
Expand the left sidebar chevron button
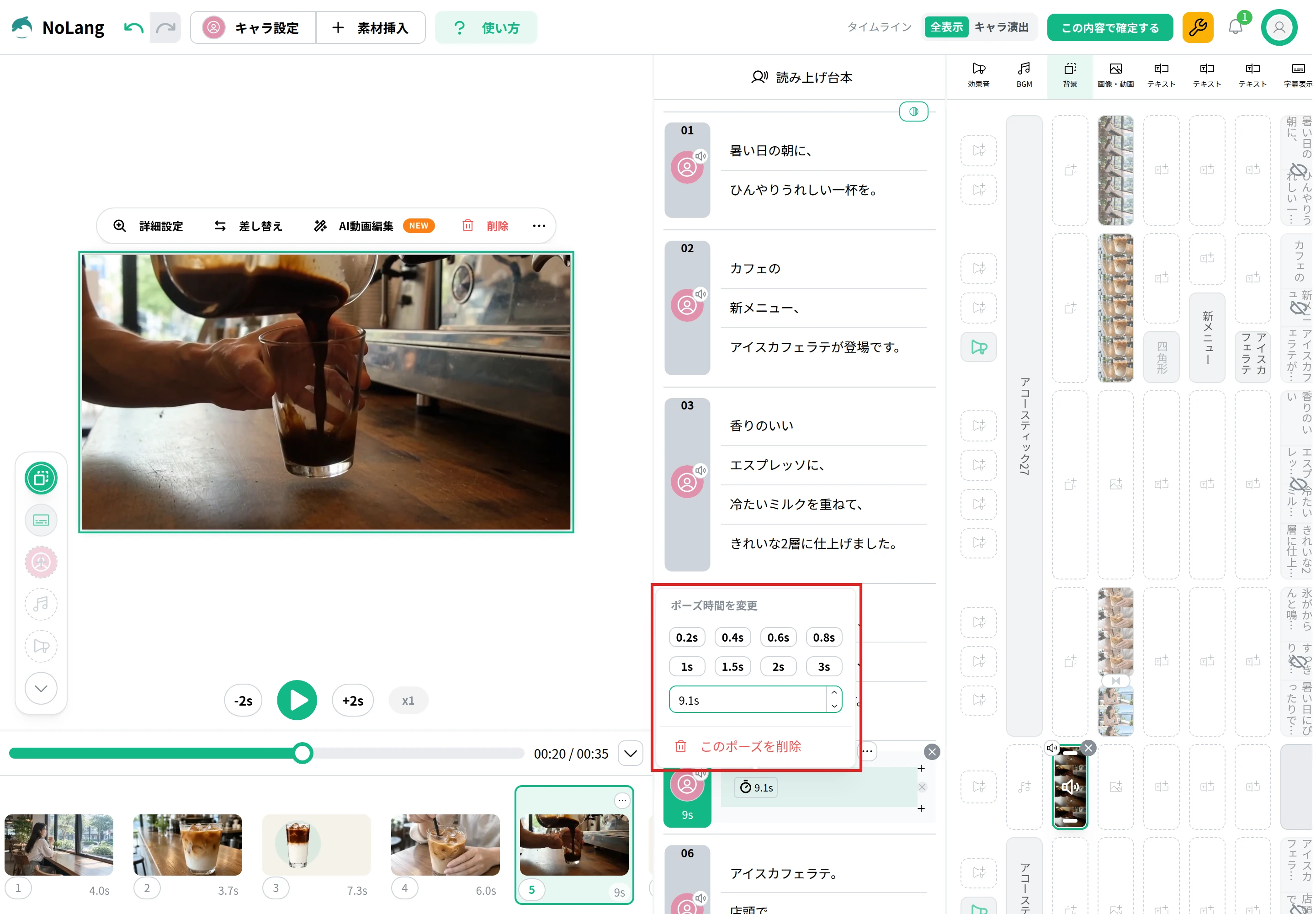click(41, 688)
